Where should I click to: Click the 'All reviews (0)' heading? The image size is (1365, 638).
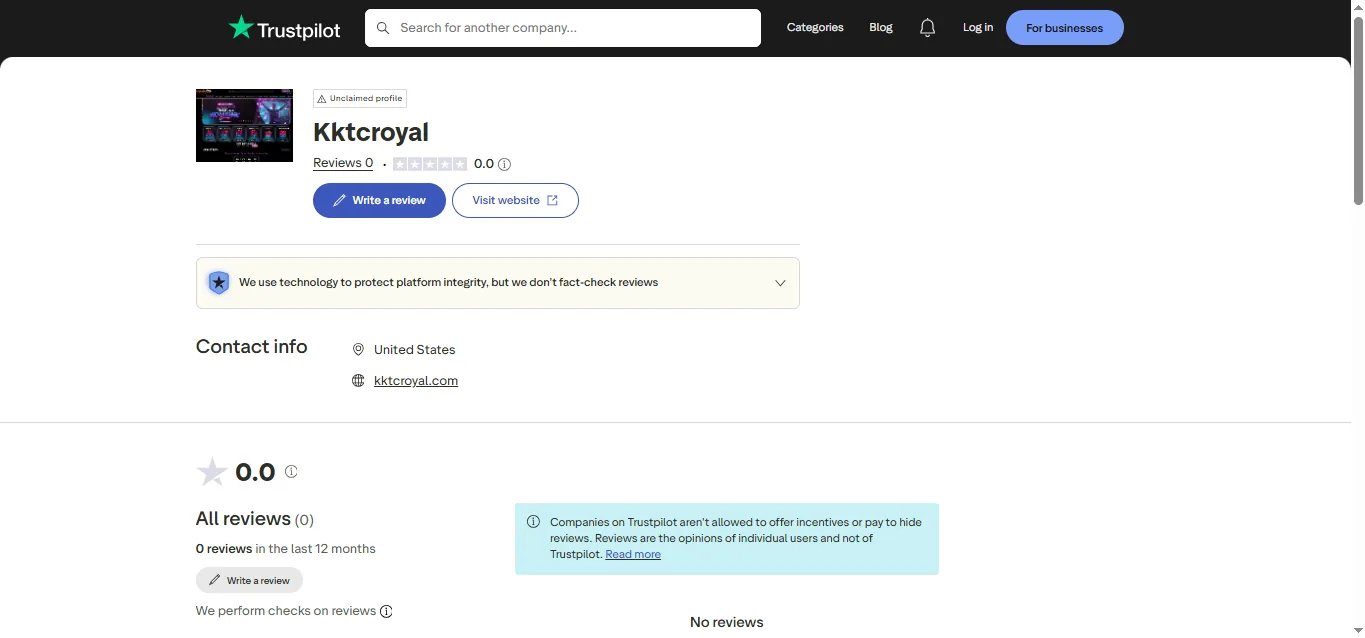(x=255, y=519)
